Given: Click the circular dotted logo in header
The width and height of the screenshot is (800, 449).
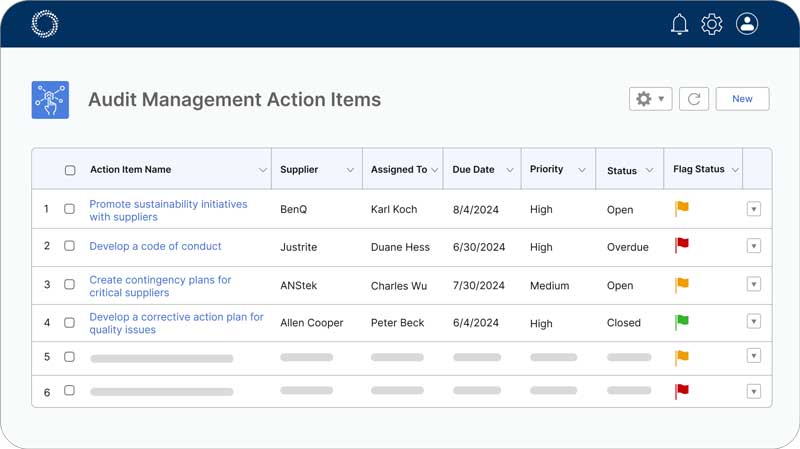Looking at the screenshot, I should pos(45,24).
